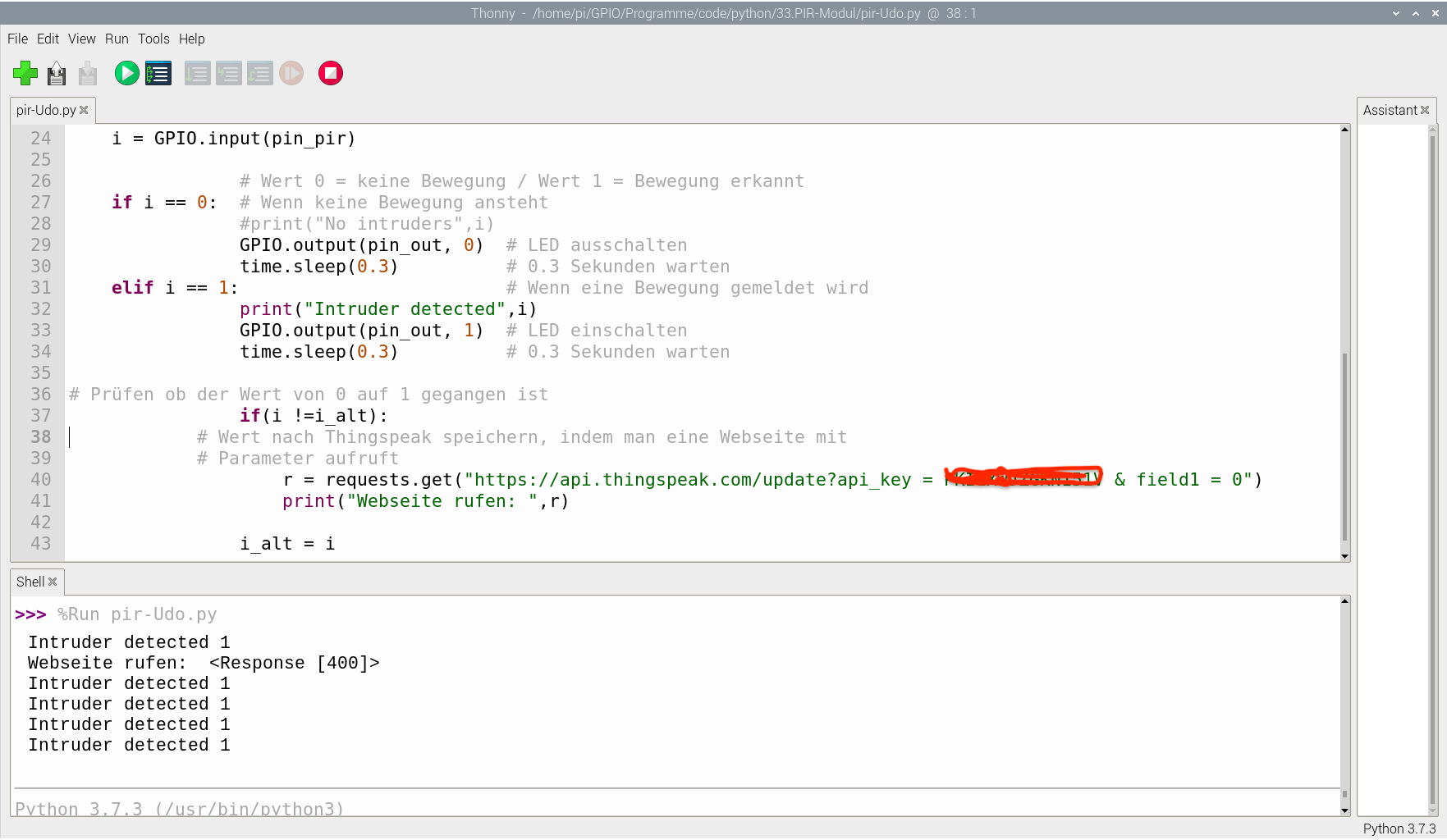Click the Step over debug icon
The image size is (1447, 840).
(x=197, y=74)
